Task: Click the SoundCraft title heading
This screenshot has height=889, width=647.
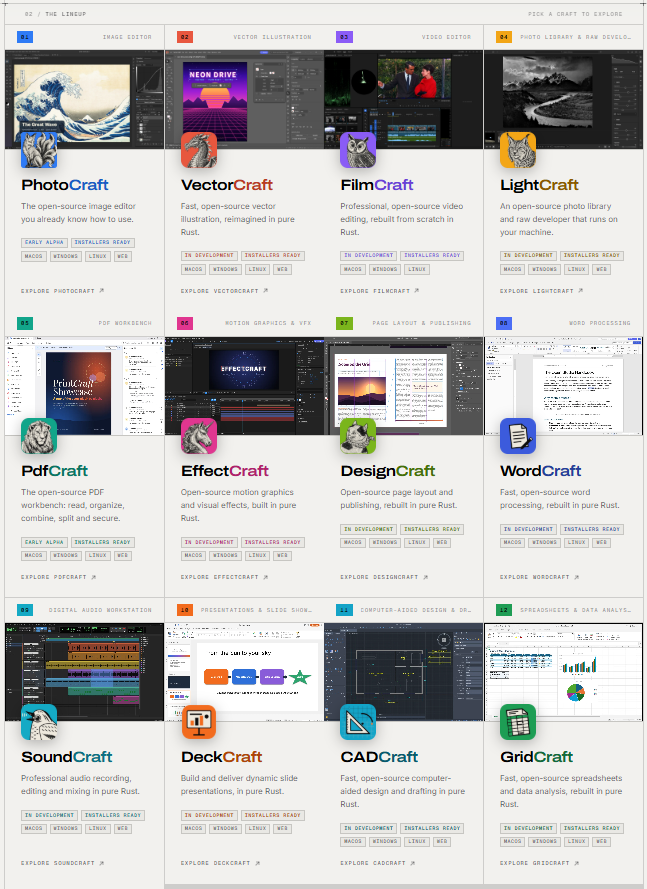Action: click(x=67, y=757)
